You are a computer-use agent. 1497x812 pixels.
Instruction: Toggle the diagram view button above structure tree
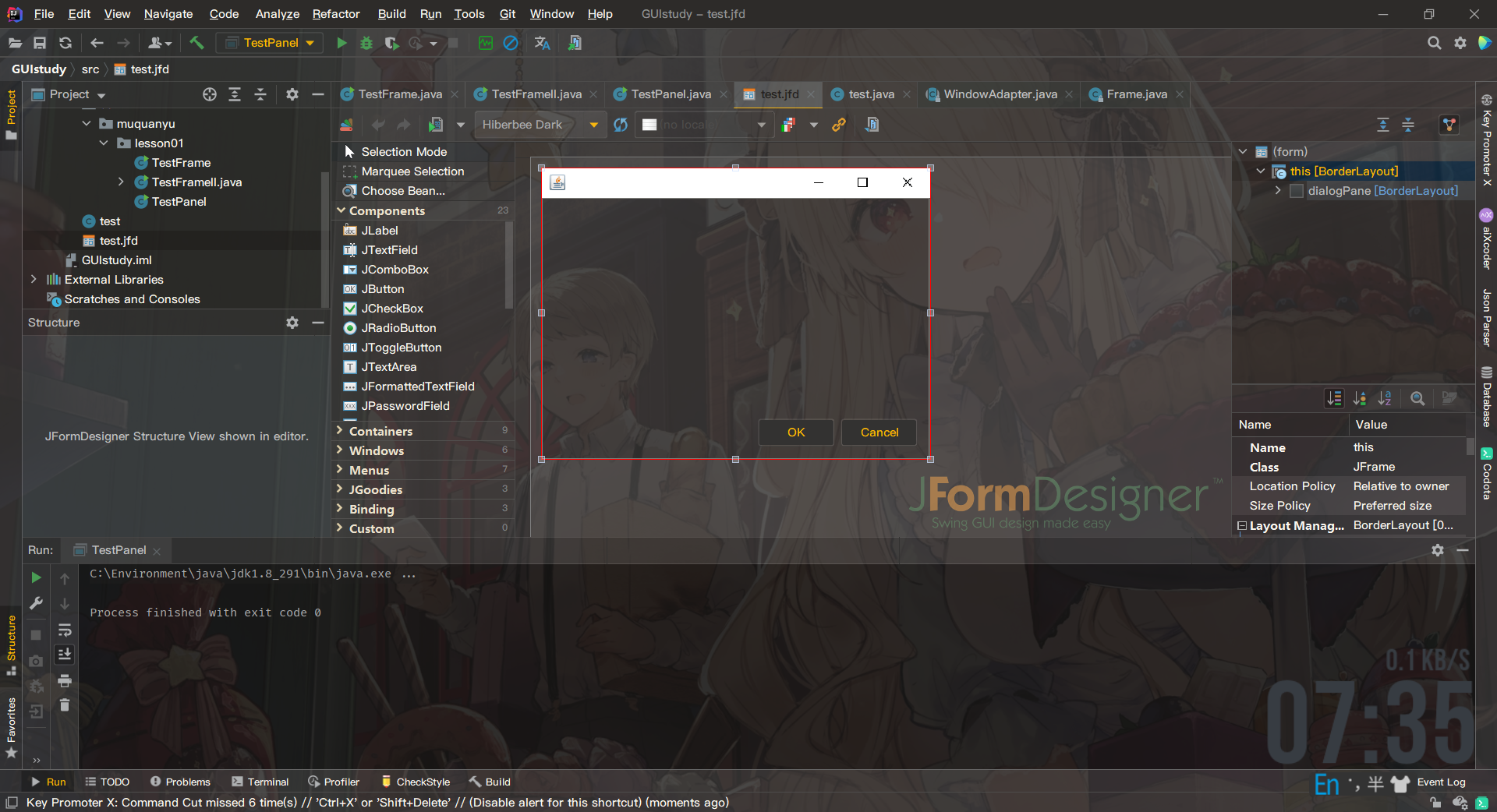[x=1449, y=125]
